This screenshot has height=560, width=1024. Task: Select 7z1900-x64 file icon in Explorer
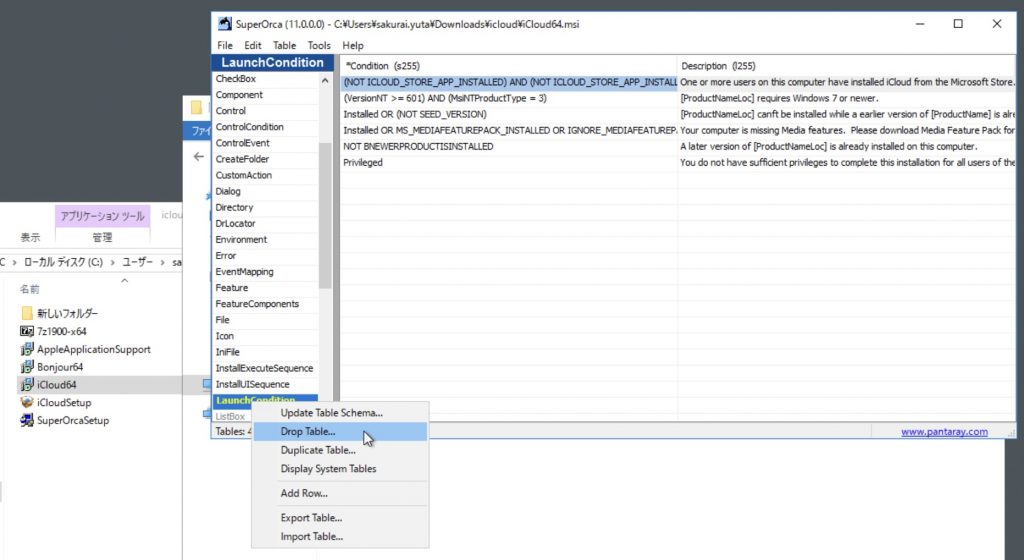pos(27,332)
